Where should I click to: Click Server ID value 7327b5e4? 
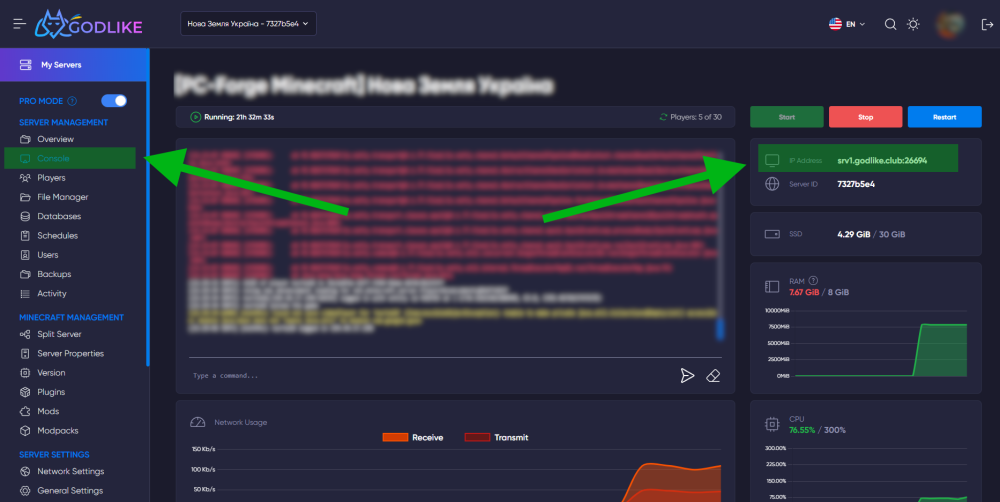tap(856, 184)
